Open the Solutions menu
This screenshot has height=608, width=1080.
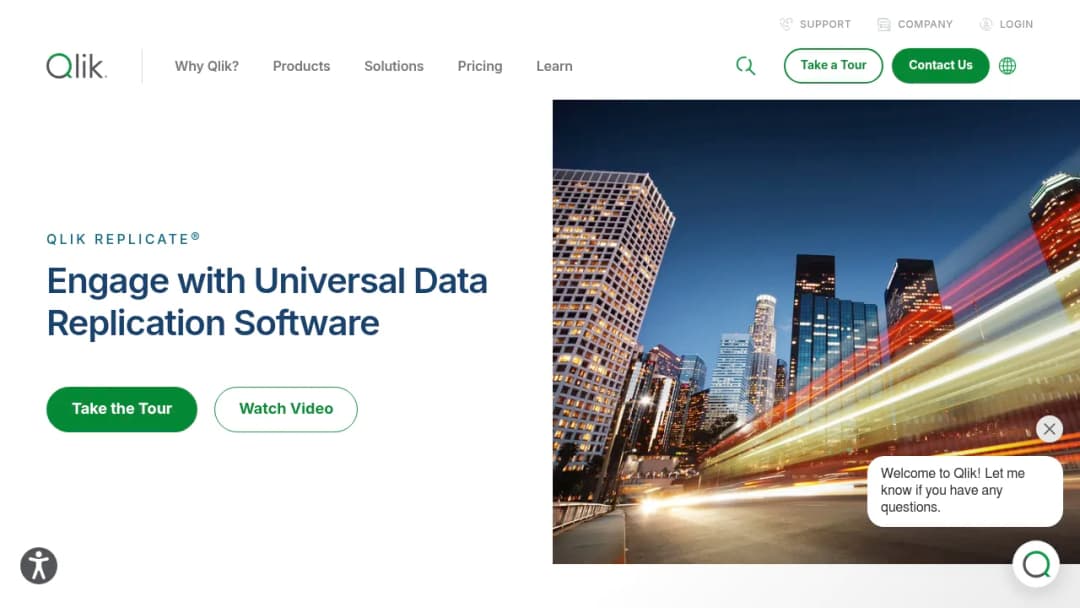394,66
